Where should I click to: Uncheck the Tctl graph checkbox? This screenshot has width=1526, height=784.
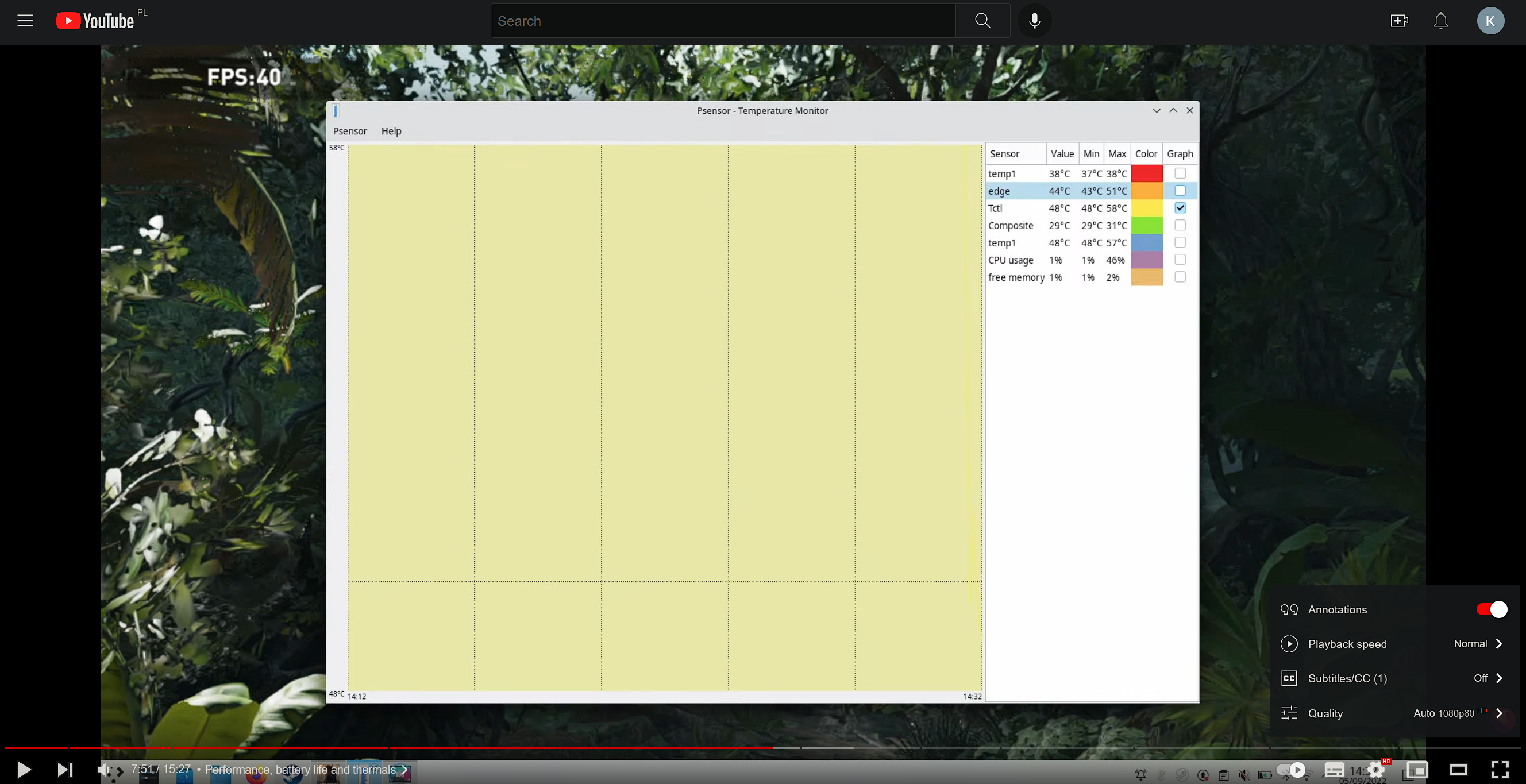[1180, 208]
